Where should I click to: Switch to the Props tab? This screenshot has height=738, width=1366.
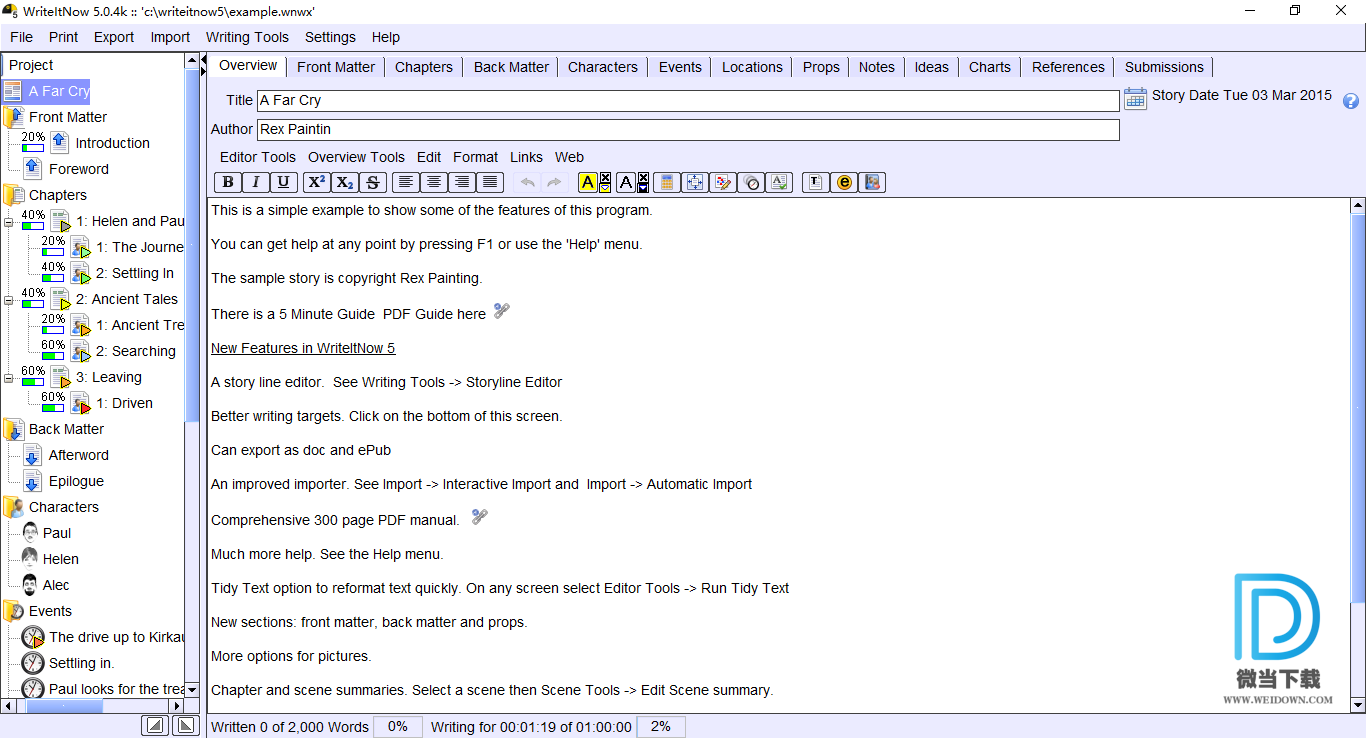click(821, 67)
